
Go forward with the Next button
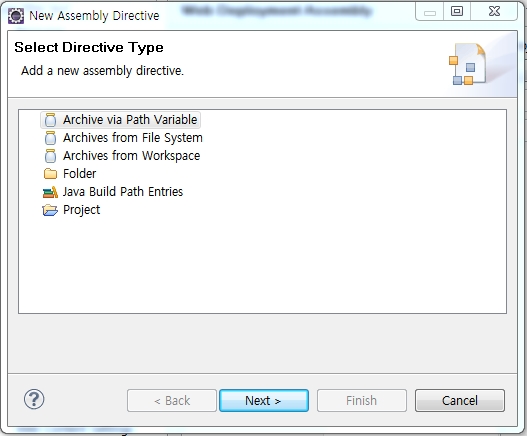pyautogui.click(x=264, y=400)
